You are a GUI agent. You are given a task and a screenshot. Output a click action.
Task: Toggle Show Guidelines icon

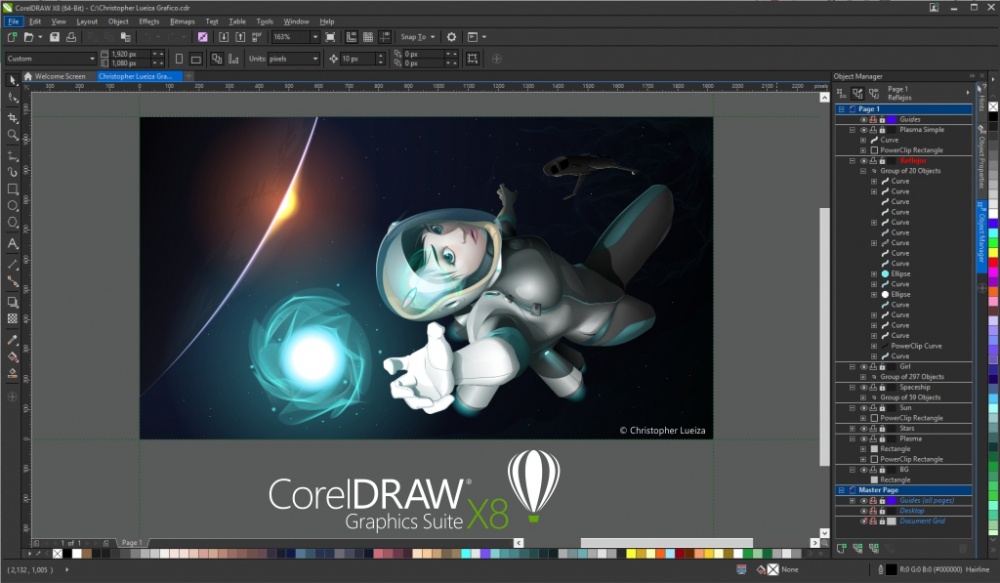tap(385, 37)
